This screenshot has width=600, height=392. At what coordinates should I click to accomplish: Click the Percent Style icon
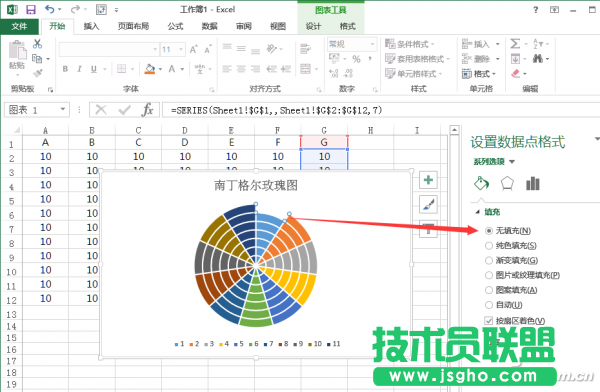tap(356, 59)
